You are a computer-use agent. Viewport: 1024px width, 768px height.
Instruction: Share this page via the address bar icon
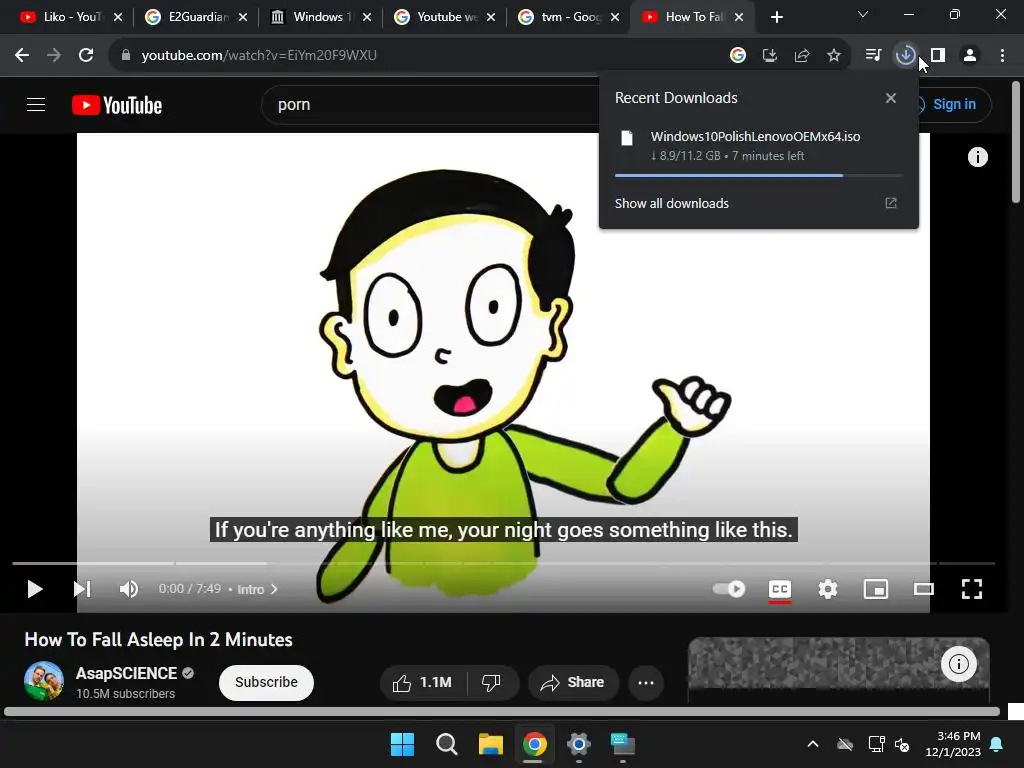coord(802,56)
